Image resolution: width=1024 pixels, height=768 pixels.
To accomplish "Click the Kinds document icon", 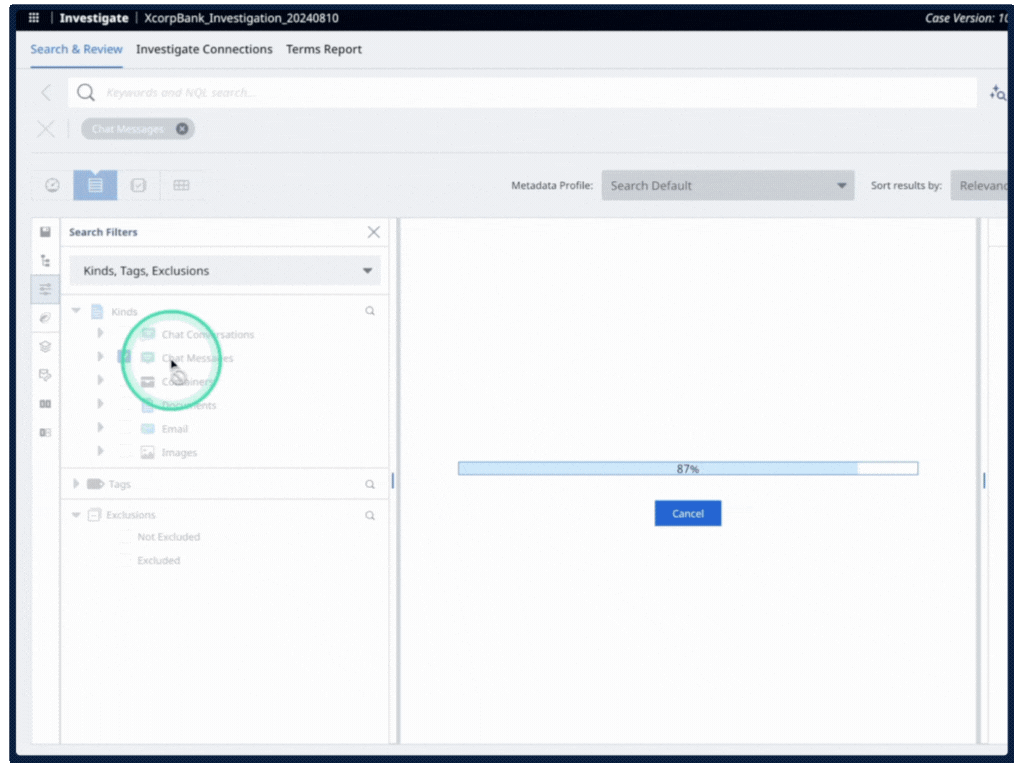I will 97,311.
